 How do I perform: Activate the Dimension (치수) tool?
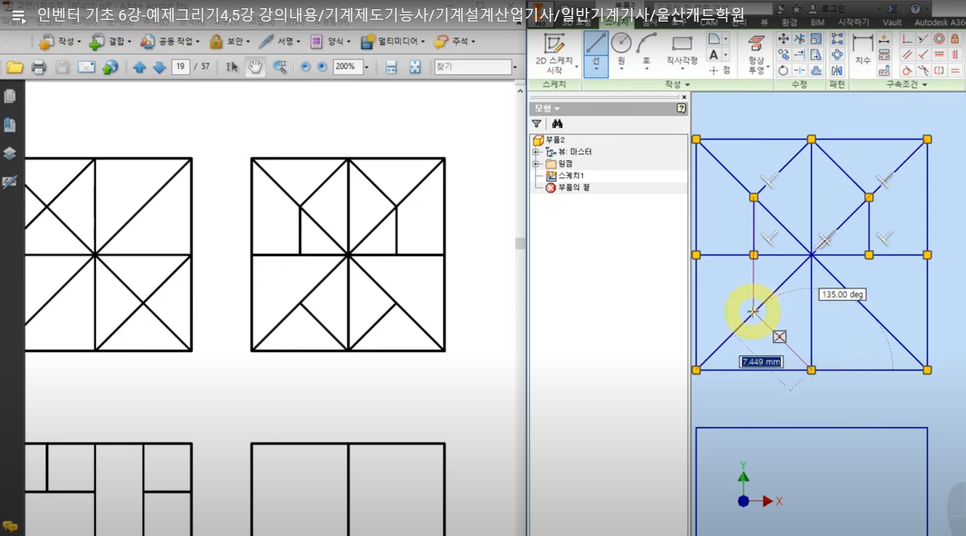[x=862, y=50]
